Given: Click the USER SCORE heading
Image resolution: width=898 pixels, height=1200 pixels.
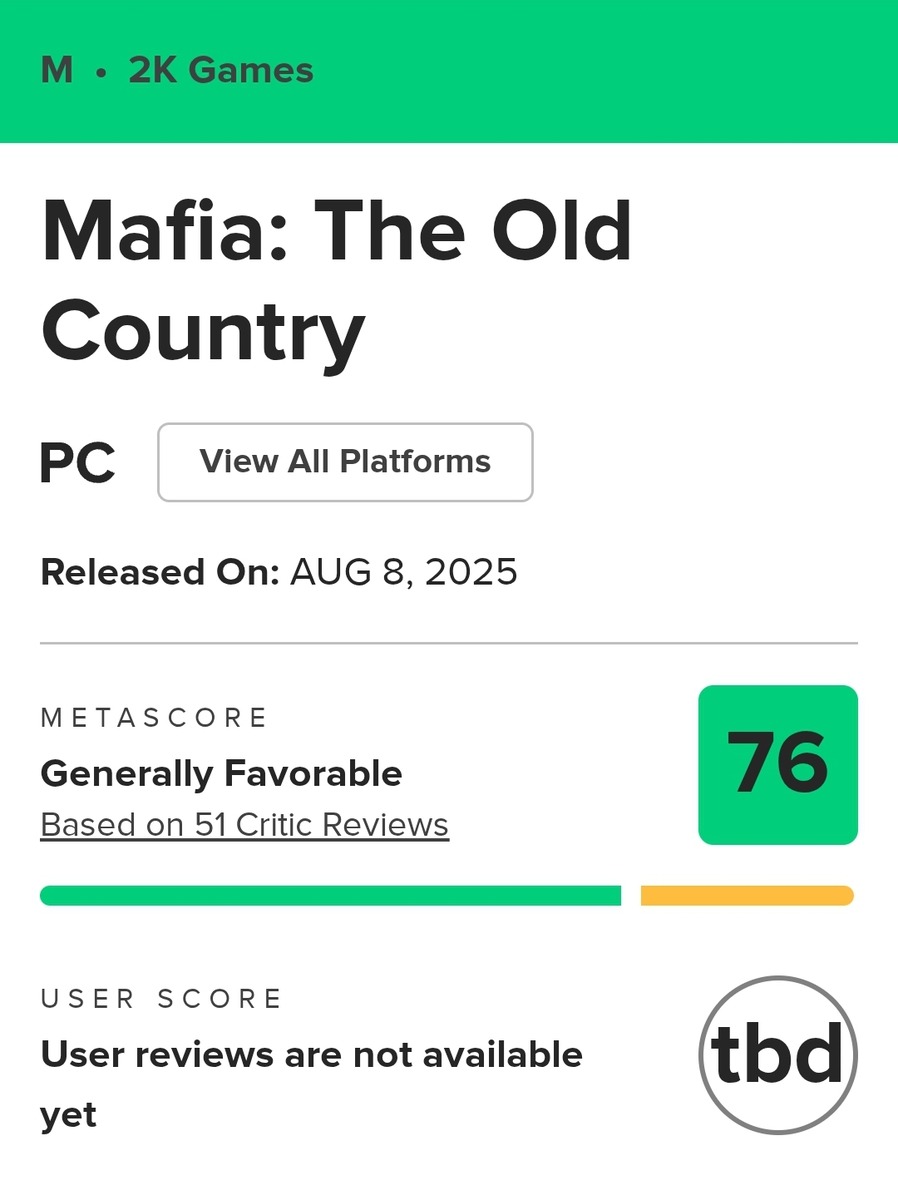Looking at the screenshot, I should pos(162,998).
